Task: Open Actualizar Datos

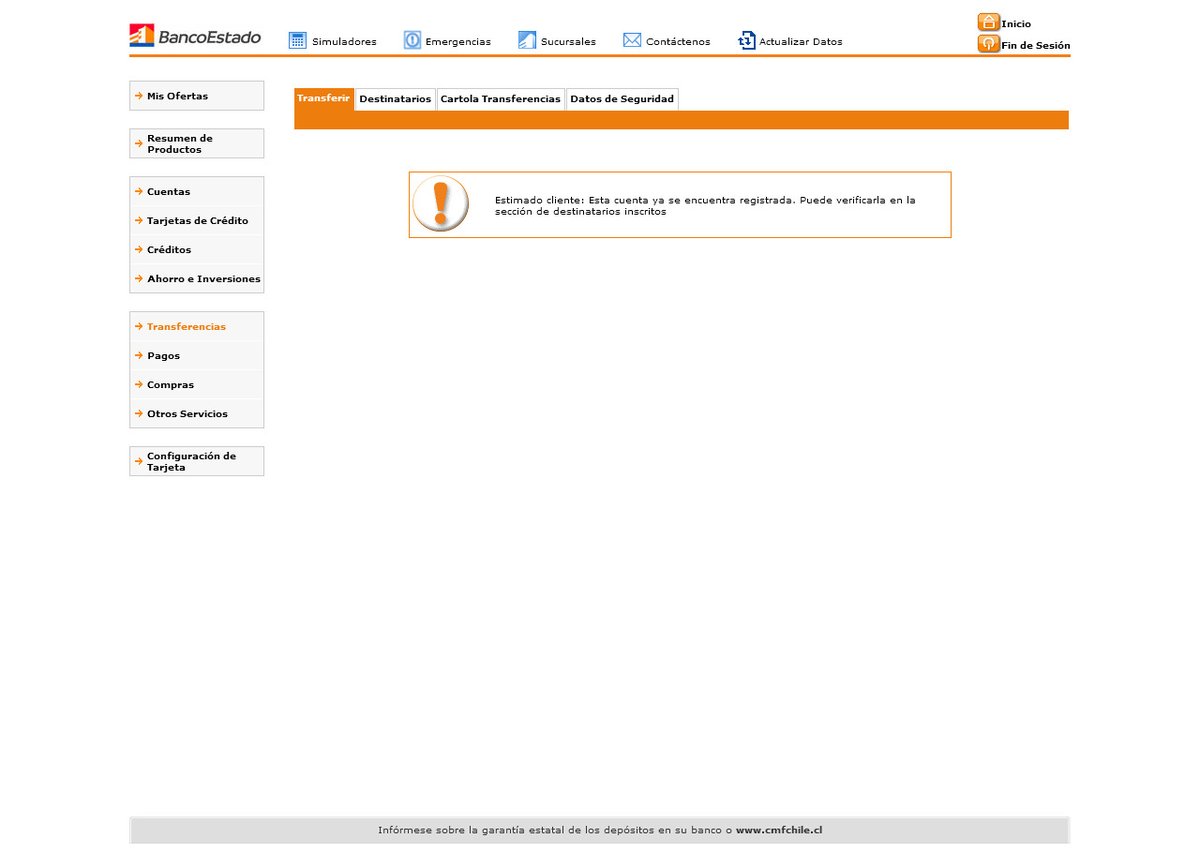Action: point(801,42)
